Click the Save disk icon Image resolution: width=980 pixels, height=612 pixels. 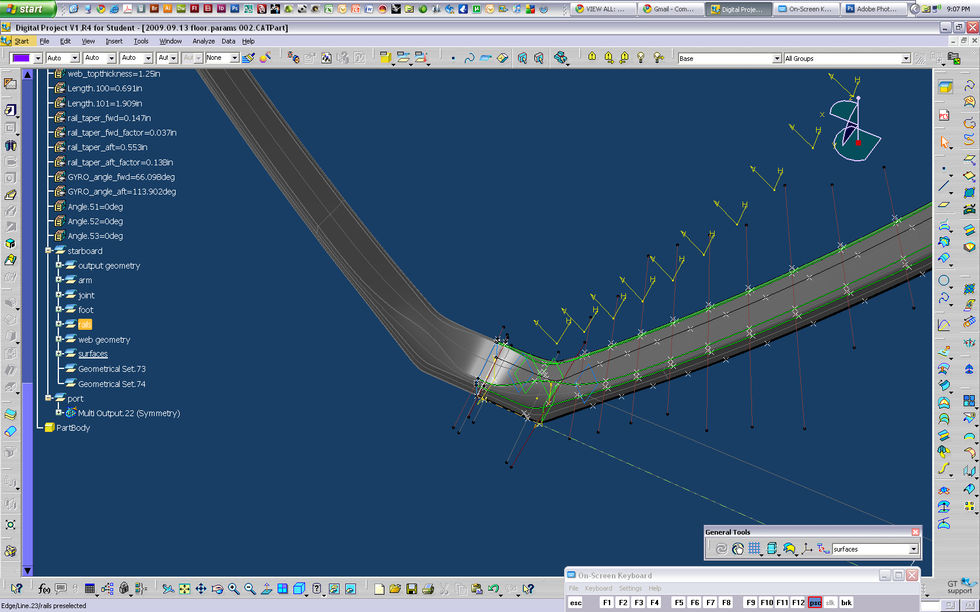411,589
